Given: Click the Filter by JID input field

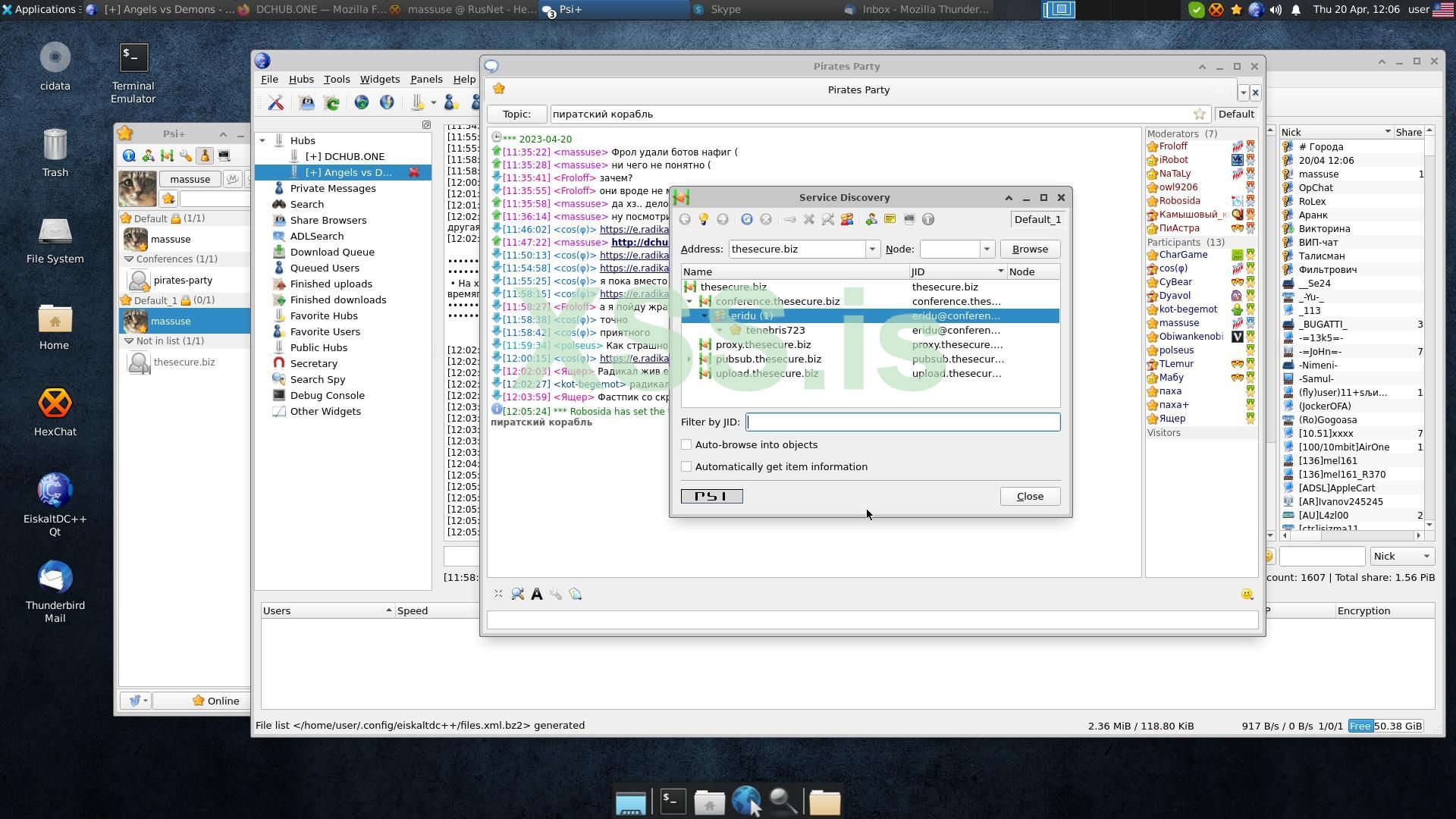Looking at the screenshot, I should pos(902,422).
